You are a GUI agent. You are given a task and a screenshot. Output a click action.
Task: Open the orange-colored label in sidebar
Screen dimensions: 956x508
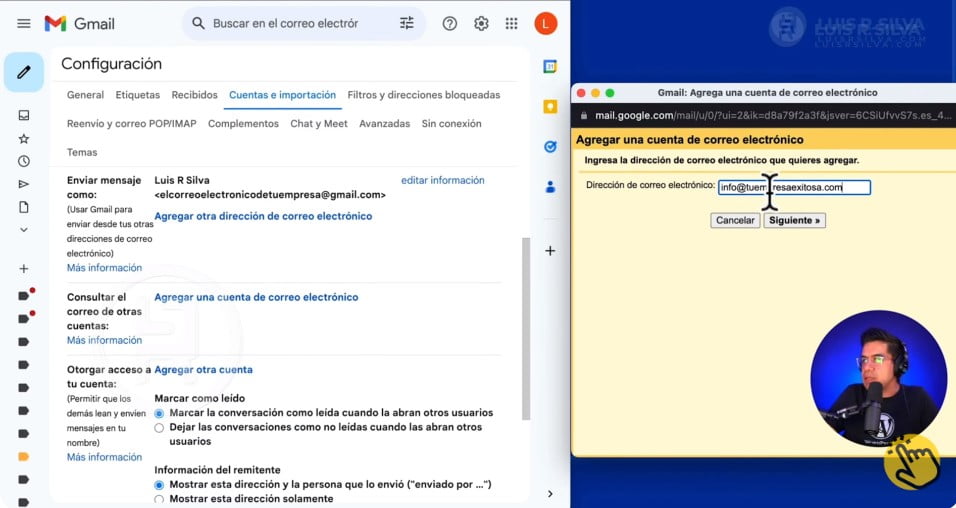24,457
